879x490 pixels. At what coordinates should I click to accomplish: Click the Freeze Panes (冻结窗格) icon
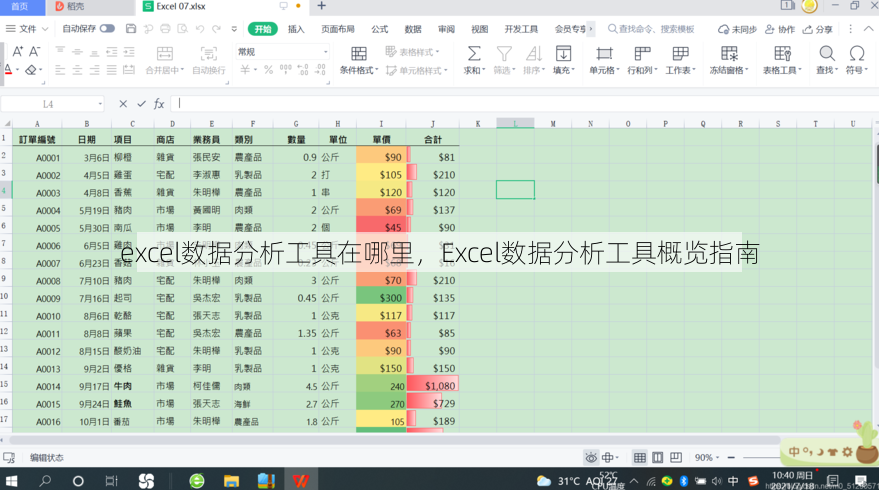coord(729,53)
